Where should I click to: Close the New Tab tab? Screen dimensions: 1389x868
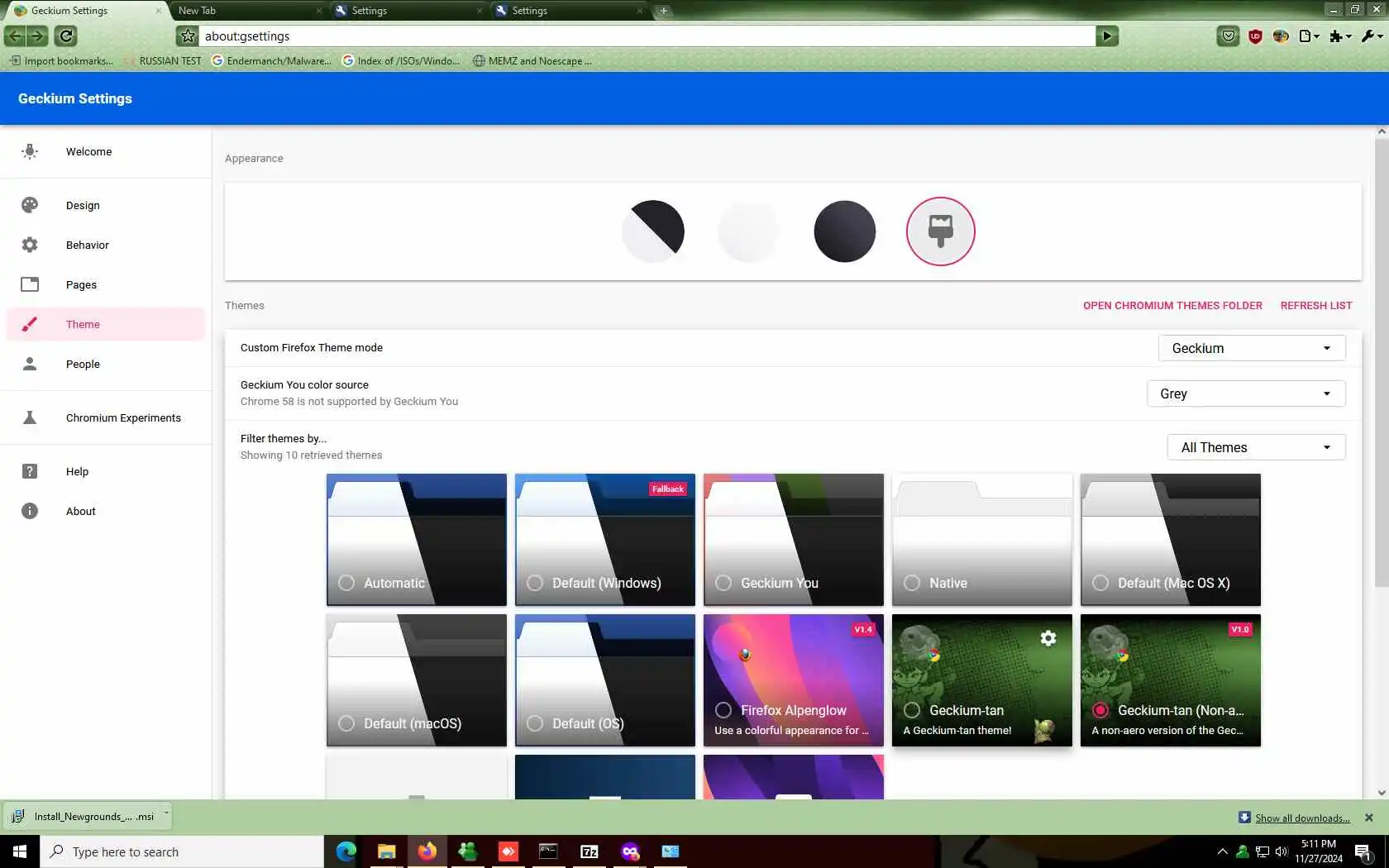tap(319, 11)
